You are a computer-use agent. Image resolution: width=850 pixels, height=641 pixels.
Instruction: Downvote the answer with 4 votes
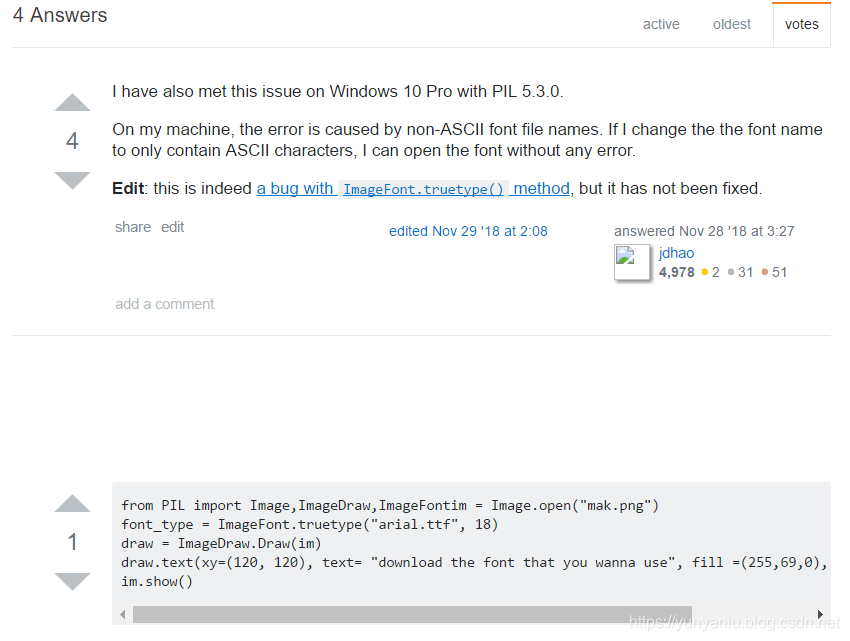click(x=72, y=180)
